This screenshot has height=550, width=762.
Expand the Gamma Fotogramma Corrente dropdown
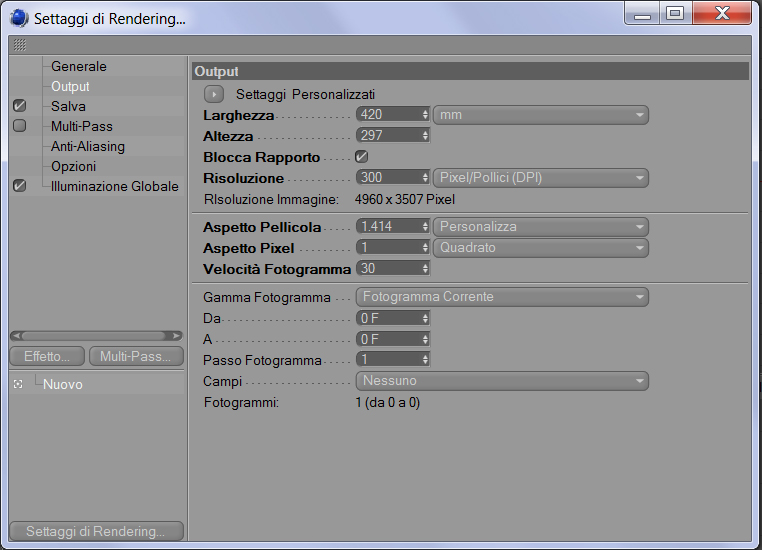(x=502, y=297)
